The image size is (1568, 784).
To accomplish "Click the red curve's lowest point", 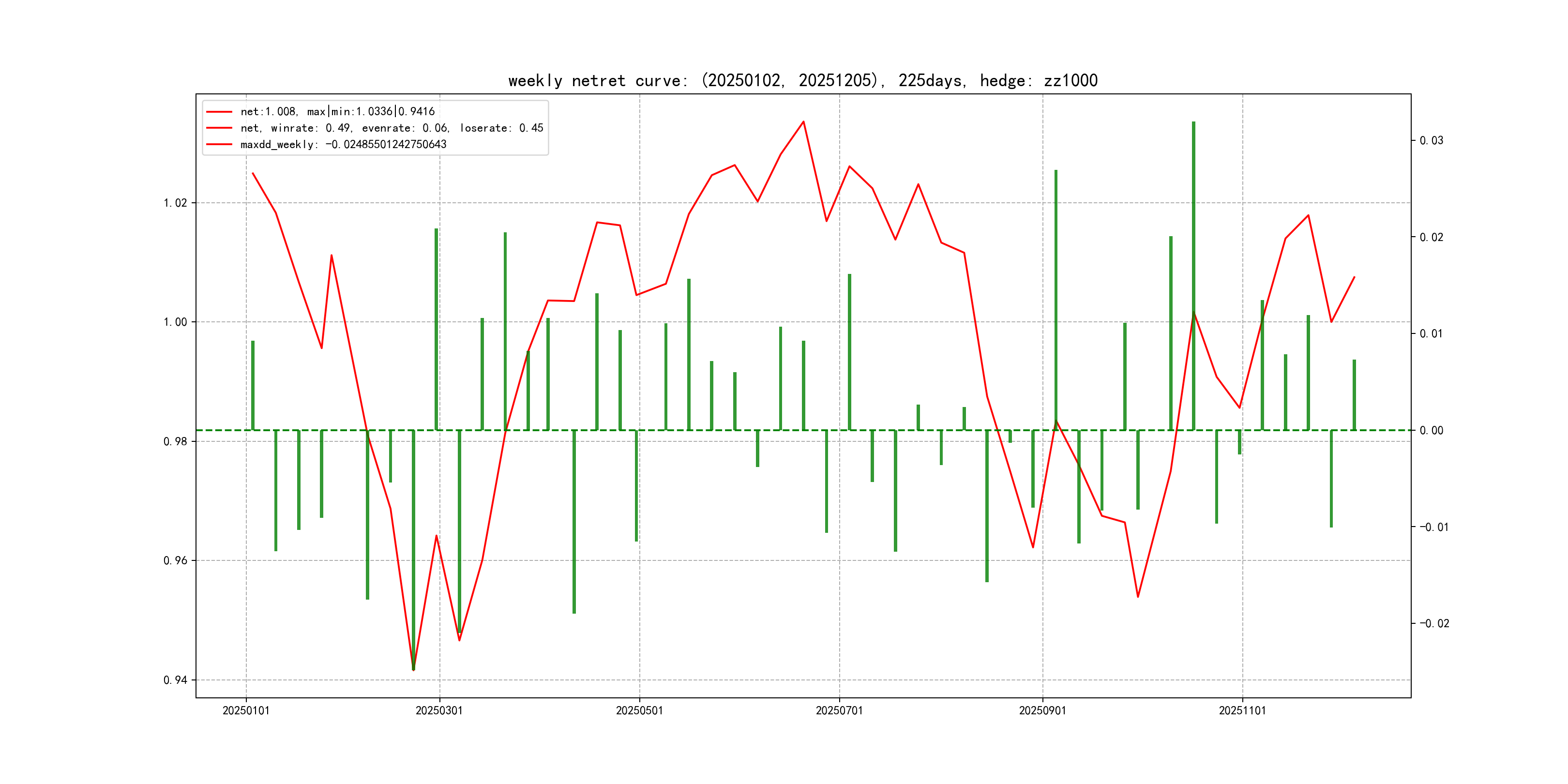I will pos(413,670).
